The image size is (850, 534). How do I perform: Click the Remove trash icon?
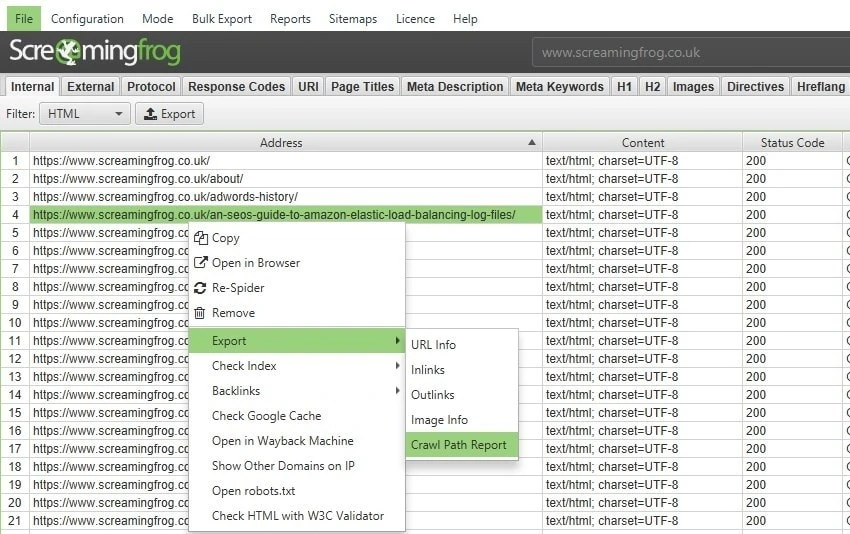[x=200, y=313]
